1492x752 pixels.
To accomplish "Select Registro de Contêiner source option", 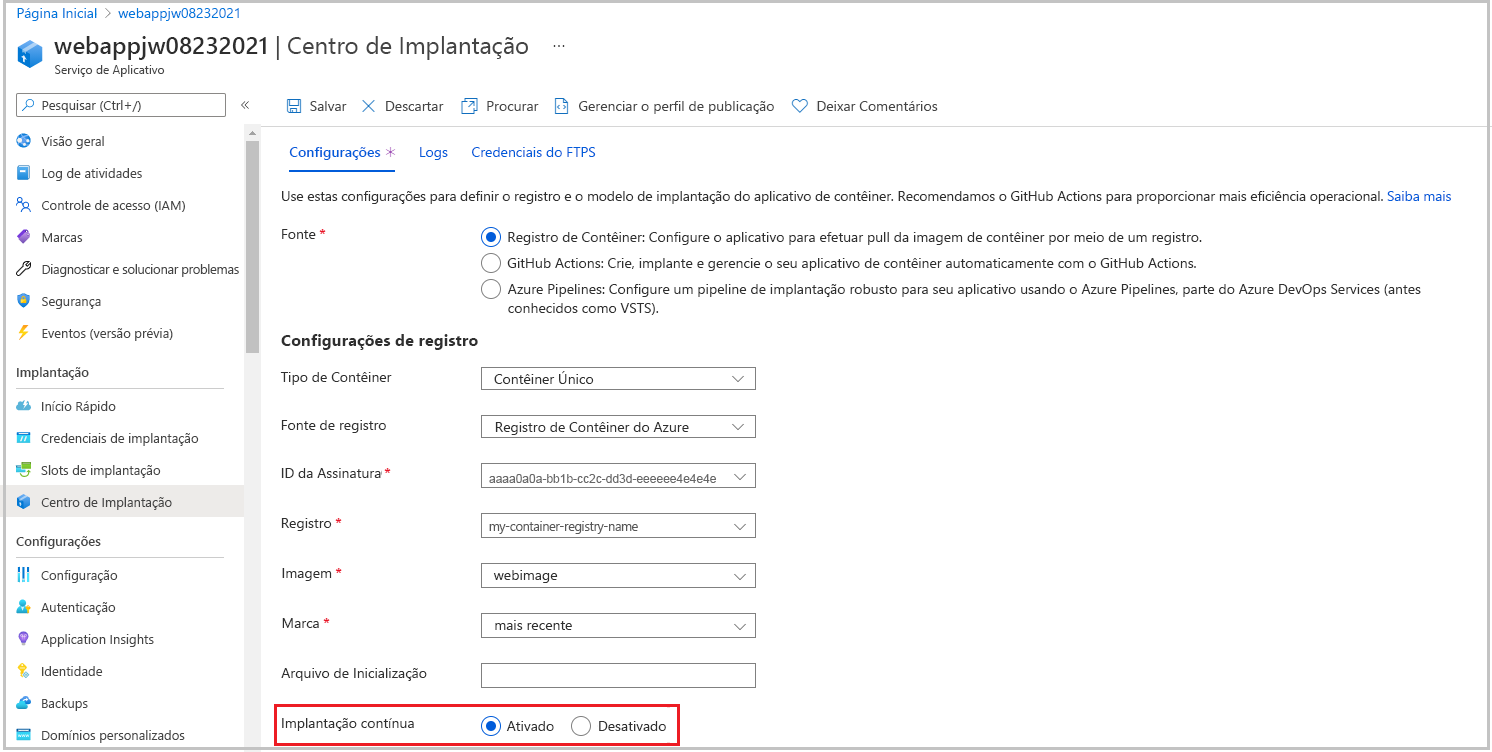I will click(x=490, y=238).
